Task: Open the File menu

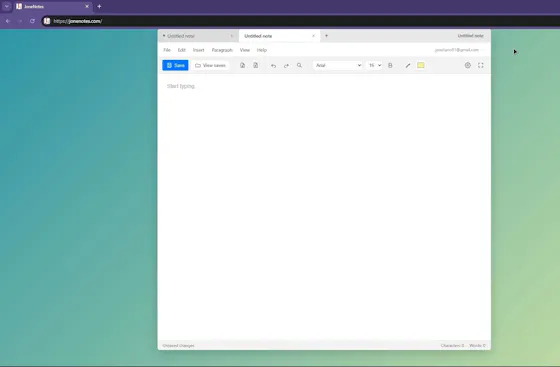Action: [167, 50]
